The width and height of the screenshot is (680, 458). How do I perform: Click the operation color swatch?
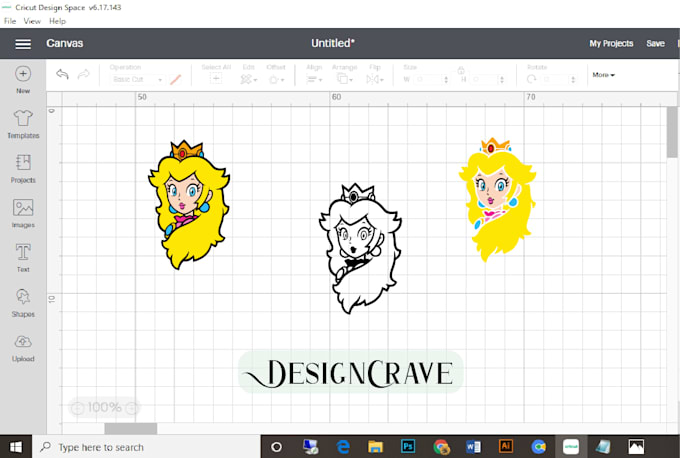[175, 79]
